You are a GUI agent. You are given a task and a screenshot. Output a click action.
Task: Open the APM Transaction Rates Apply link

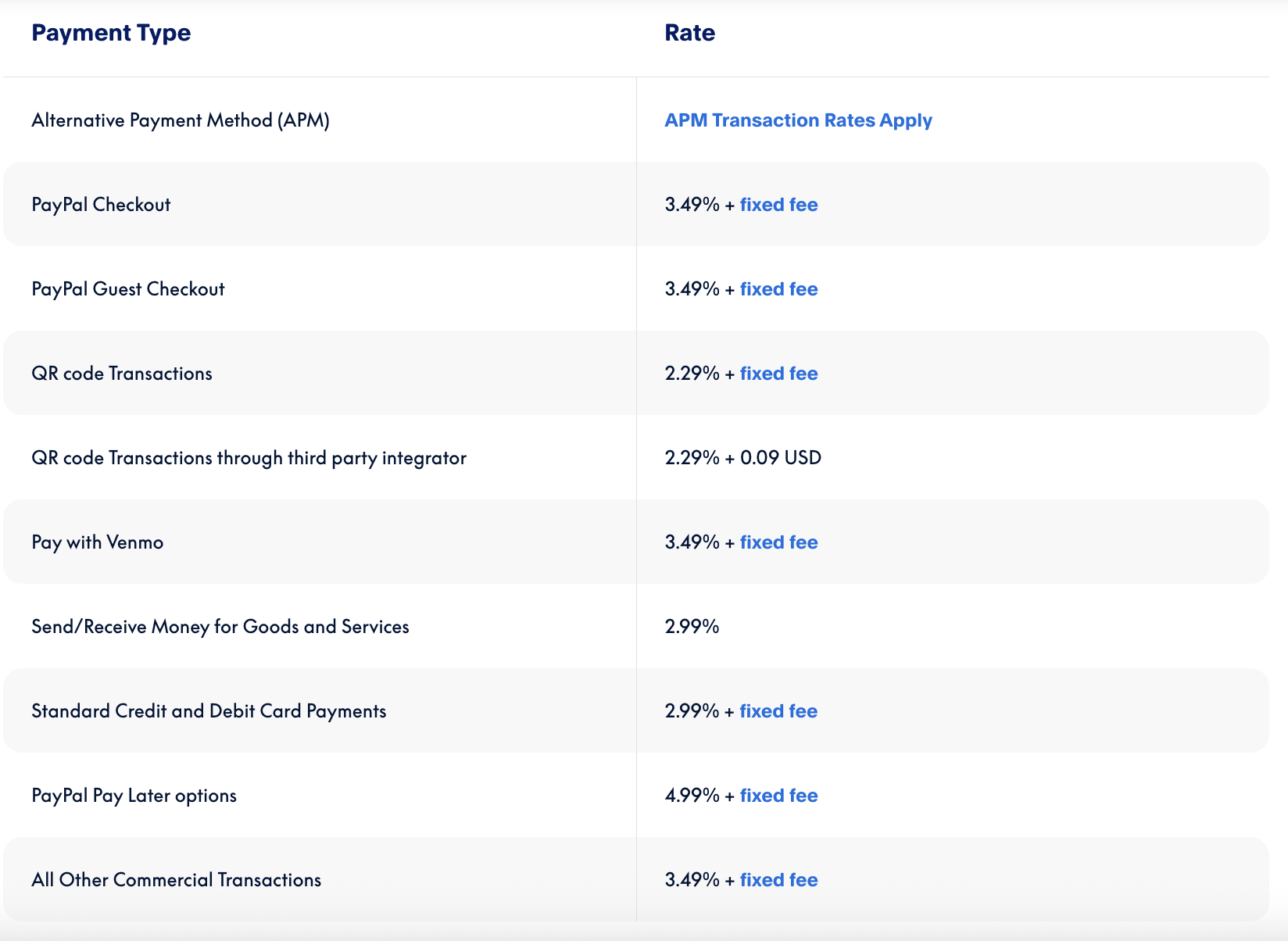tap(798, 120)
